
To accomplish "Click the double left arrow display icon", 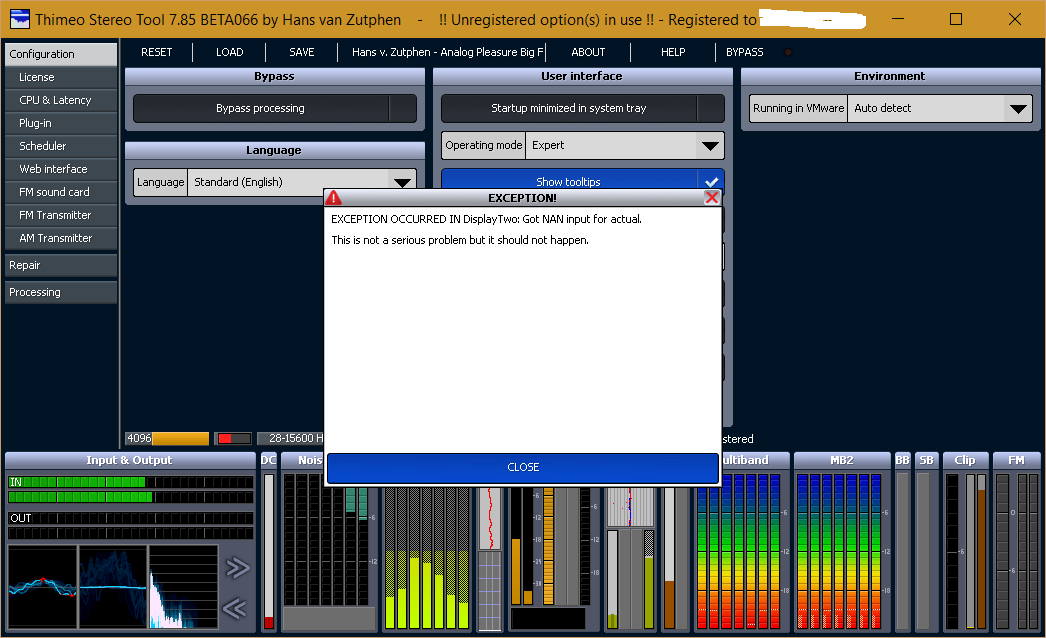I will 235,608.
